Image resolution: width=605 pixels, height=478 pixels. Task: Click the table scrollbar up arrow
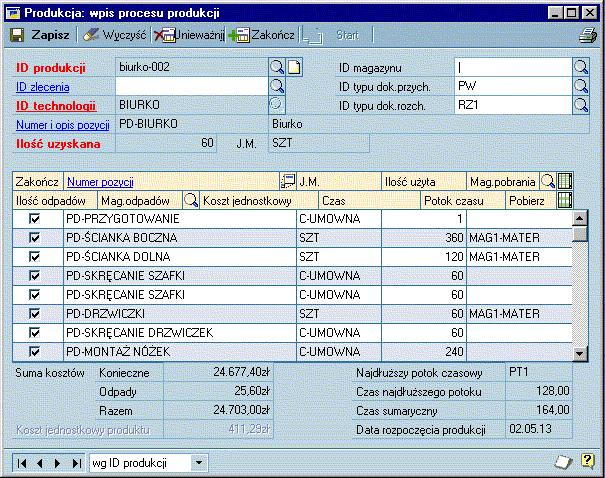click(x=580, y=218)
